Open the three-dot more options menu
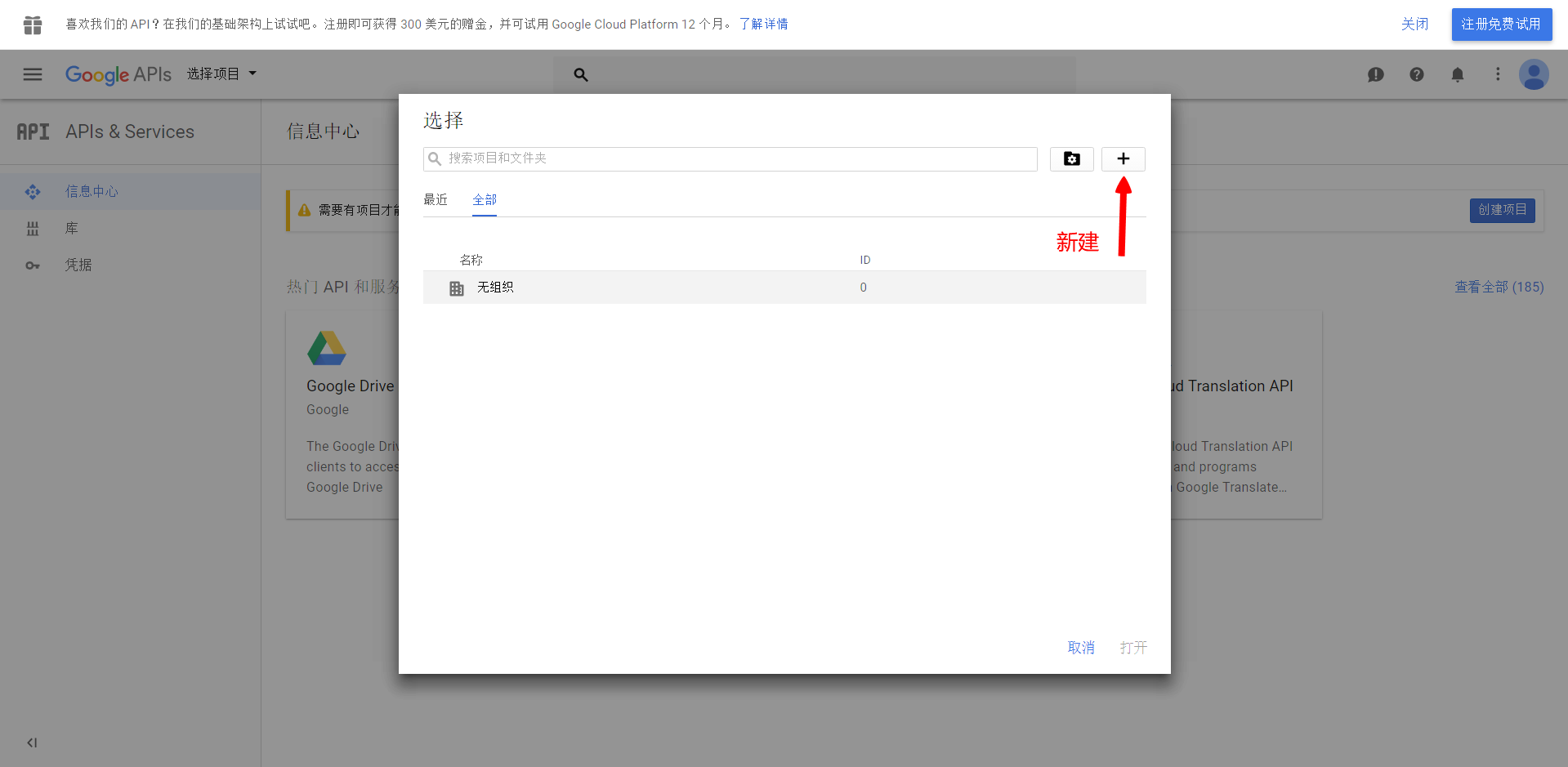1568x767 pixels. (1497, 74)
